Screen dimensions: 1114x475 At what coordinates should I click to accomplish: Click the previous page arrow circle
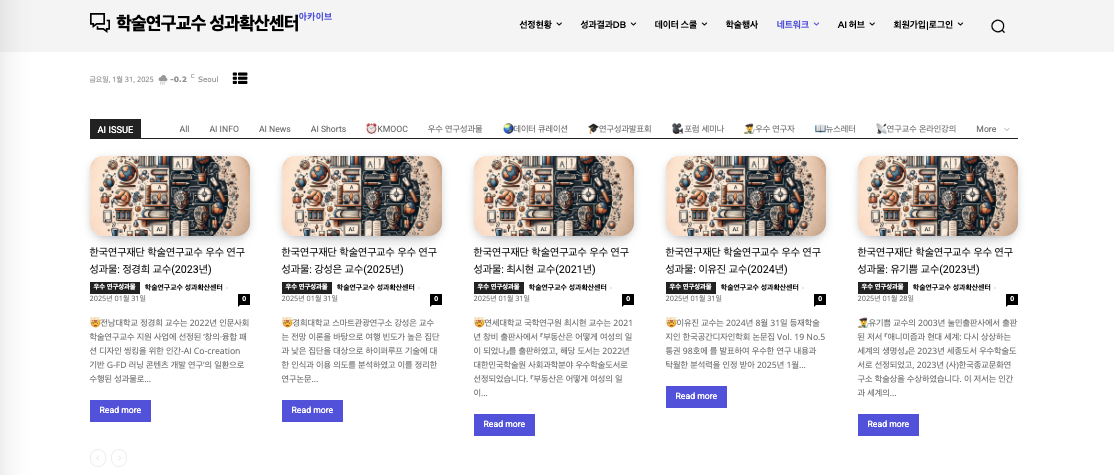click(x=98, y=458)
